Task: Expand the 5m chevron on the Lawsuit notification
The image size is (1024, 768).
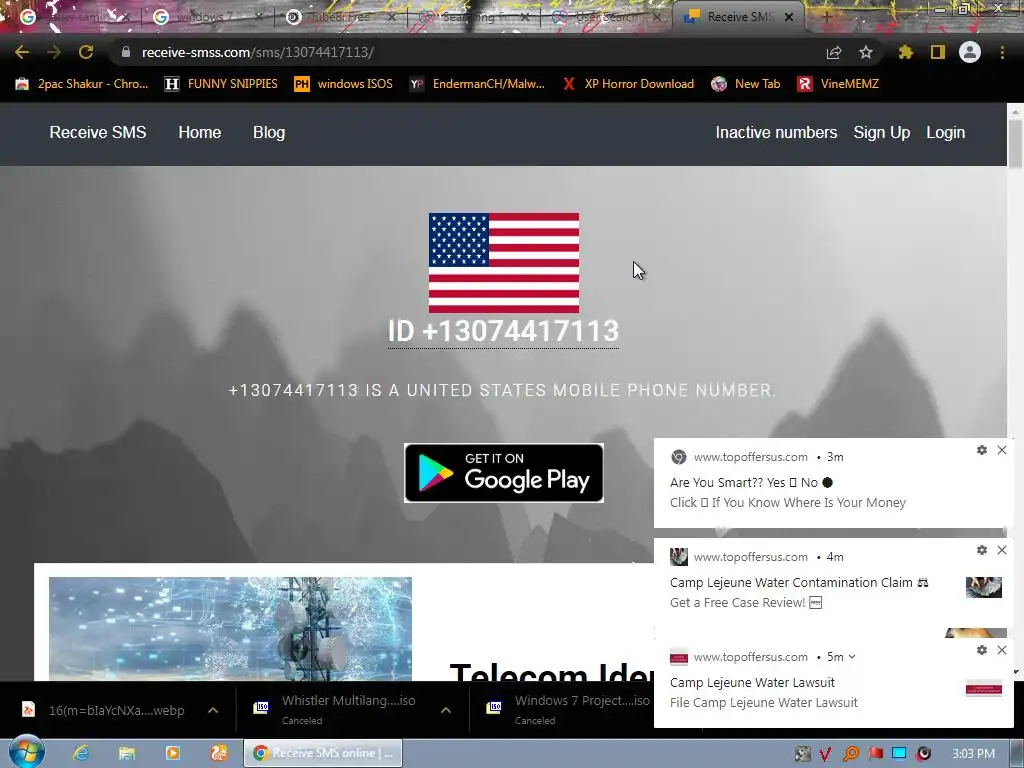Action: point(852,657)
